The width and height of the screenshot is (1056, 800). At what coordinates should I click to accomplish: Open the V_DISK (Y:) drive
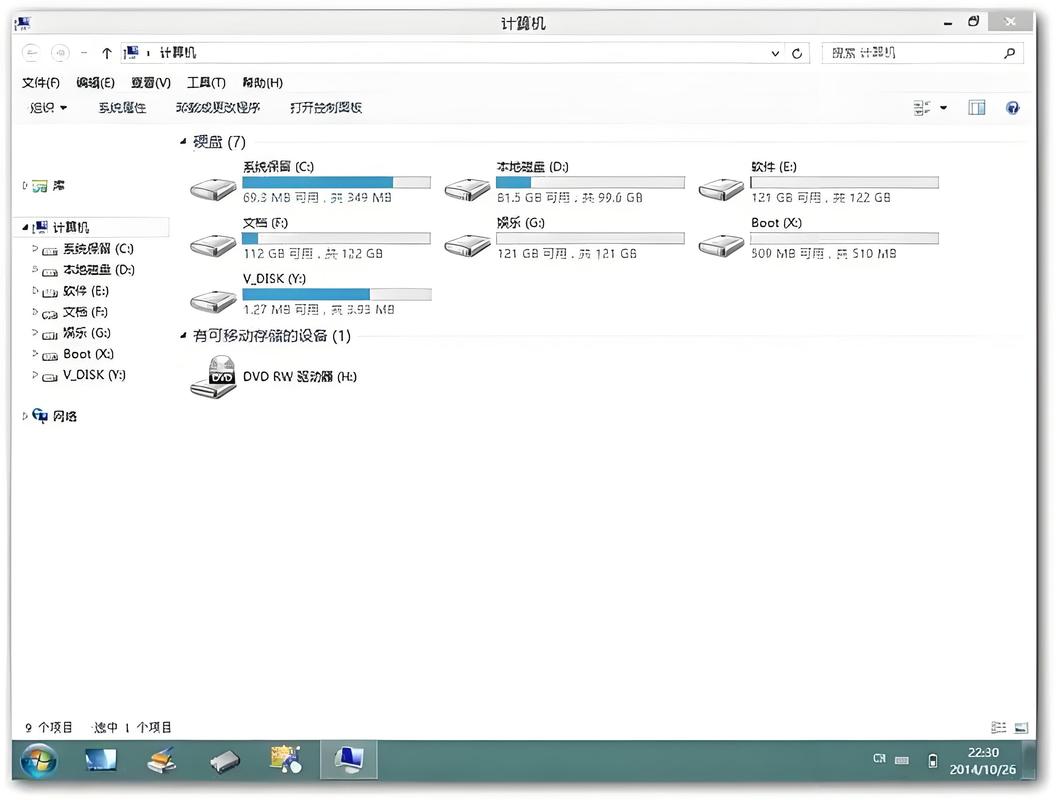click(x=213, y=295)
